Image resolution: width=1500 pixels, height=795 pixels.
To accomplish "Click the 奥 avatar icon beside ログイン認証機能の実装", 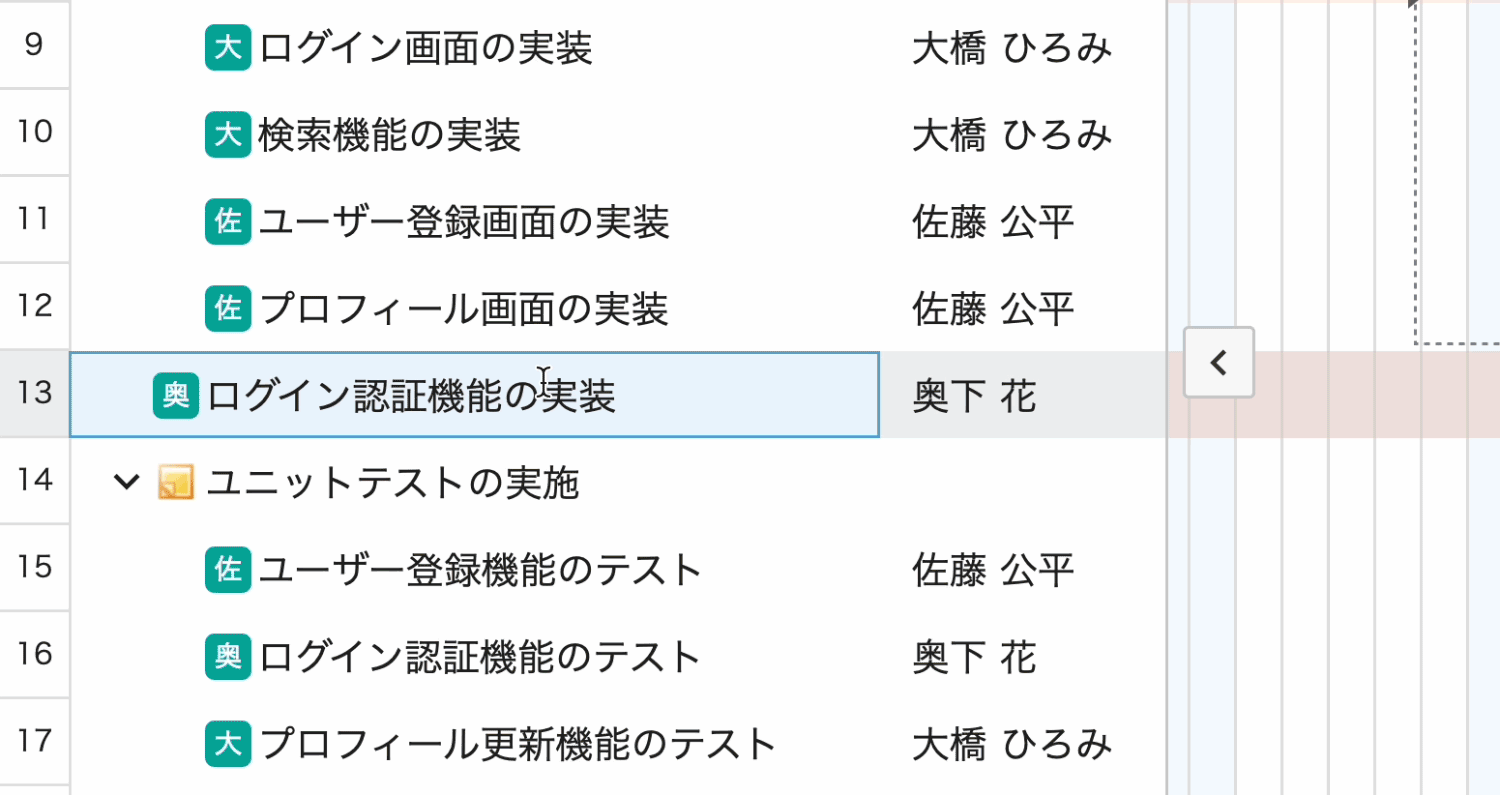I will tap(176, 396).
